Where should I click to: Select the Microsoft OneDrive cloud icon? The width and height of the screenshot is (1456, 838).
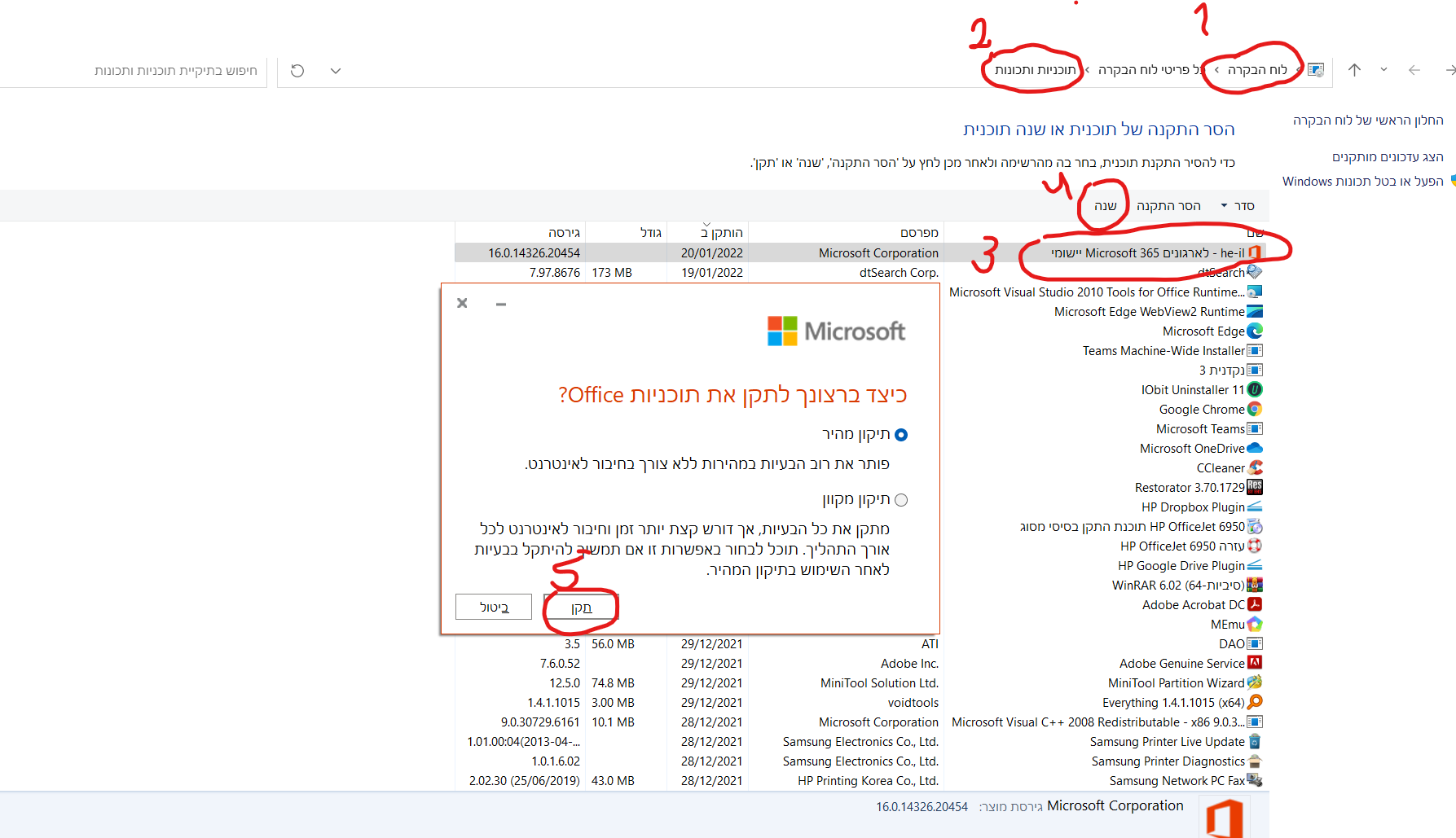coord(1255,448)
